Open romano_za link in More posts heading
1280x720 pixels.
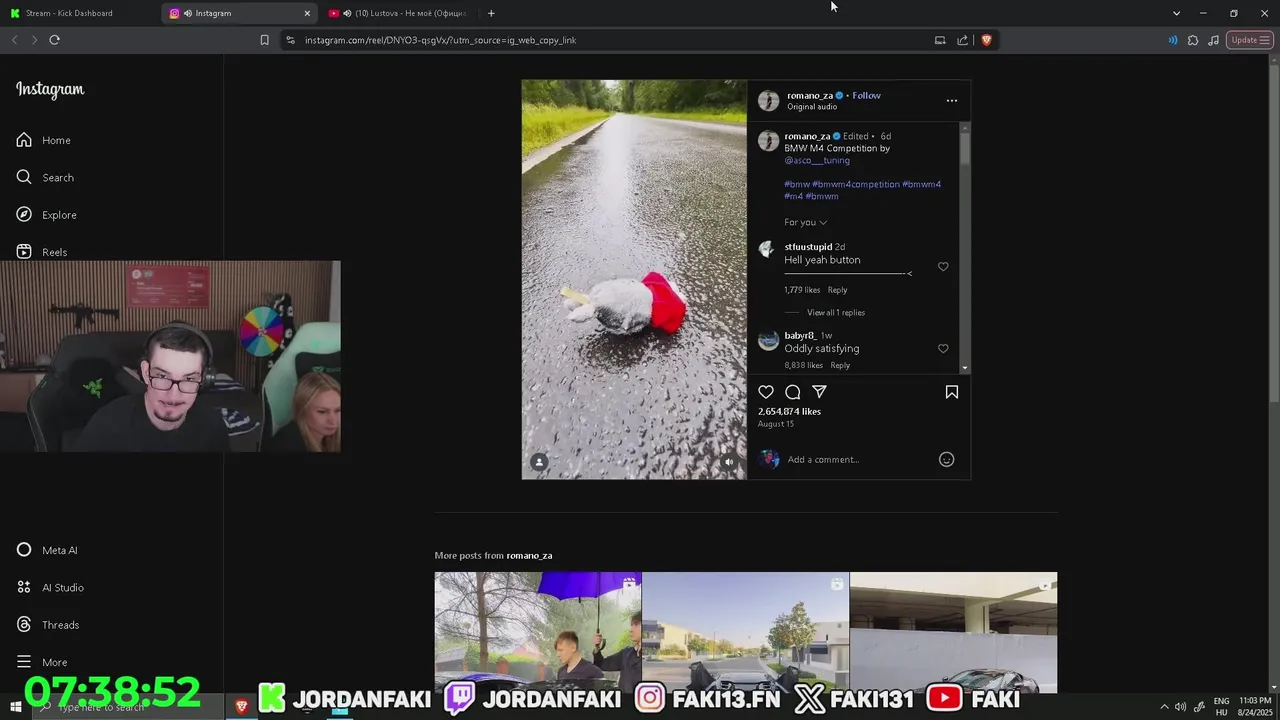click(x=529, y=556)
